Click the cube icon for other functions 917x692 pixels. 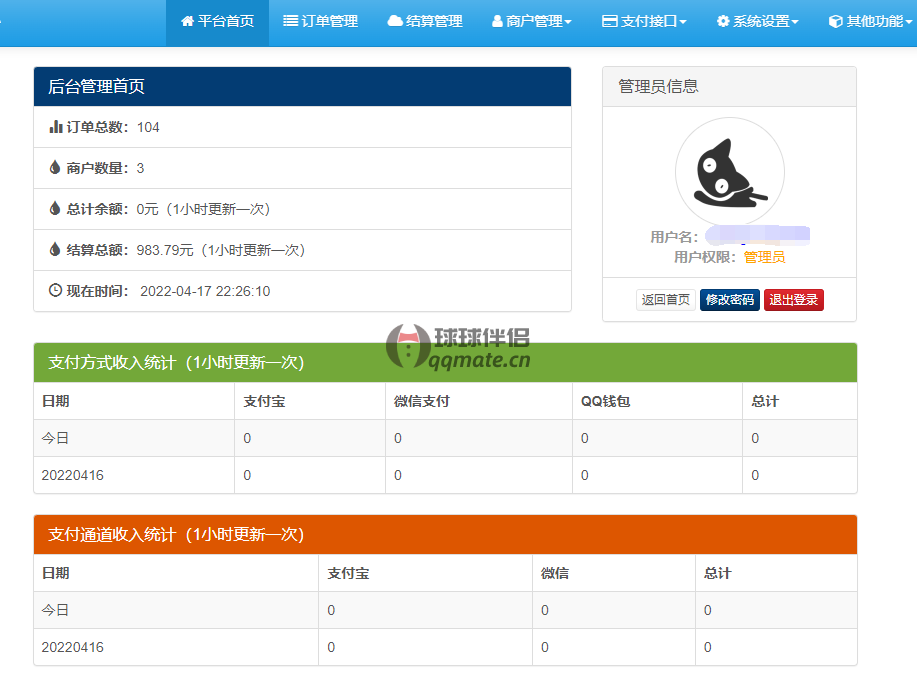(x=836, y=21)
